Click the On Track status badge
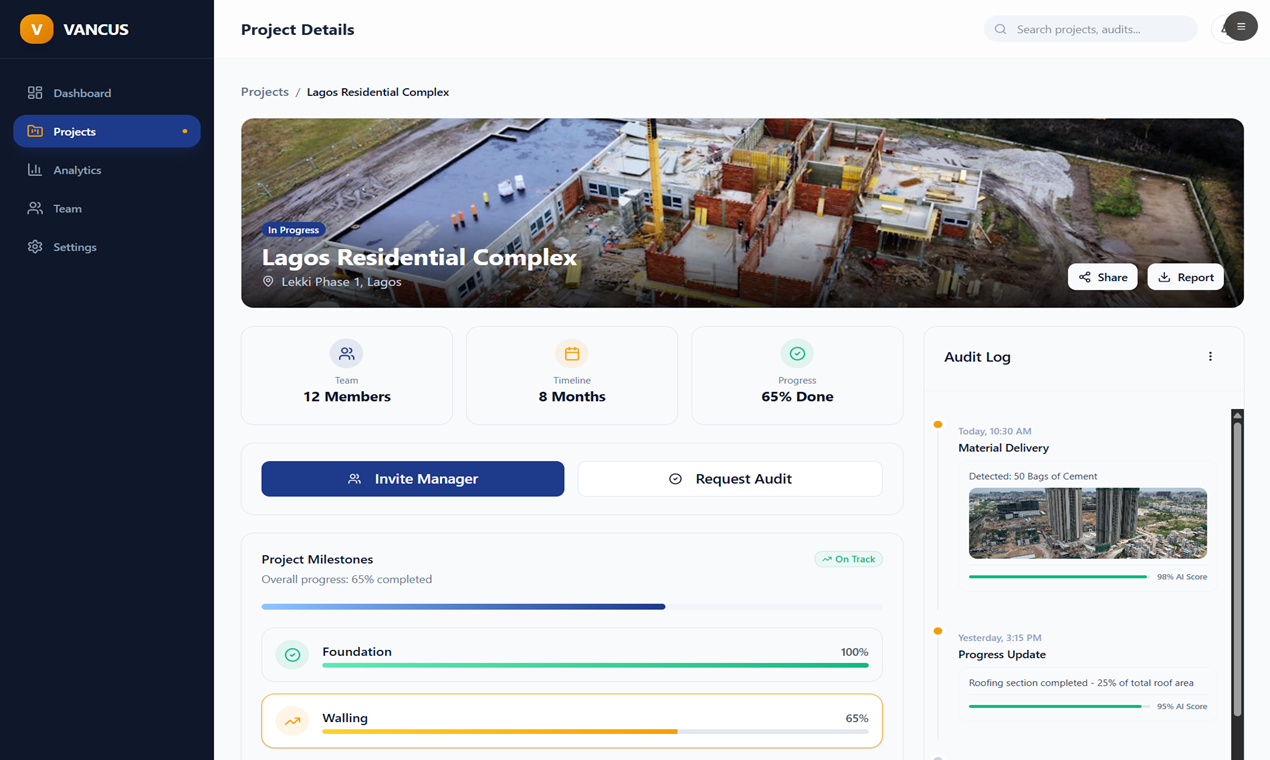 pos(848,559)
